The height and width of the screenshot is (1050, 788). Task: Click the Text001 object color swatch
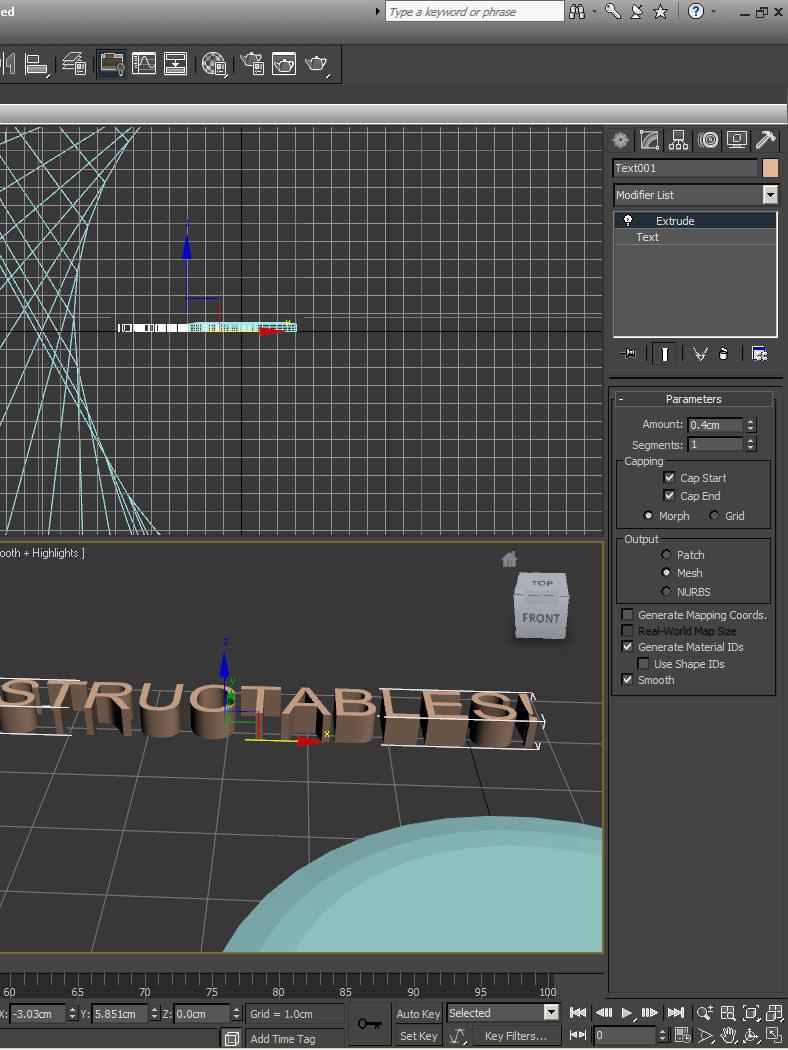(770, 168)
